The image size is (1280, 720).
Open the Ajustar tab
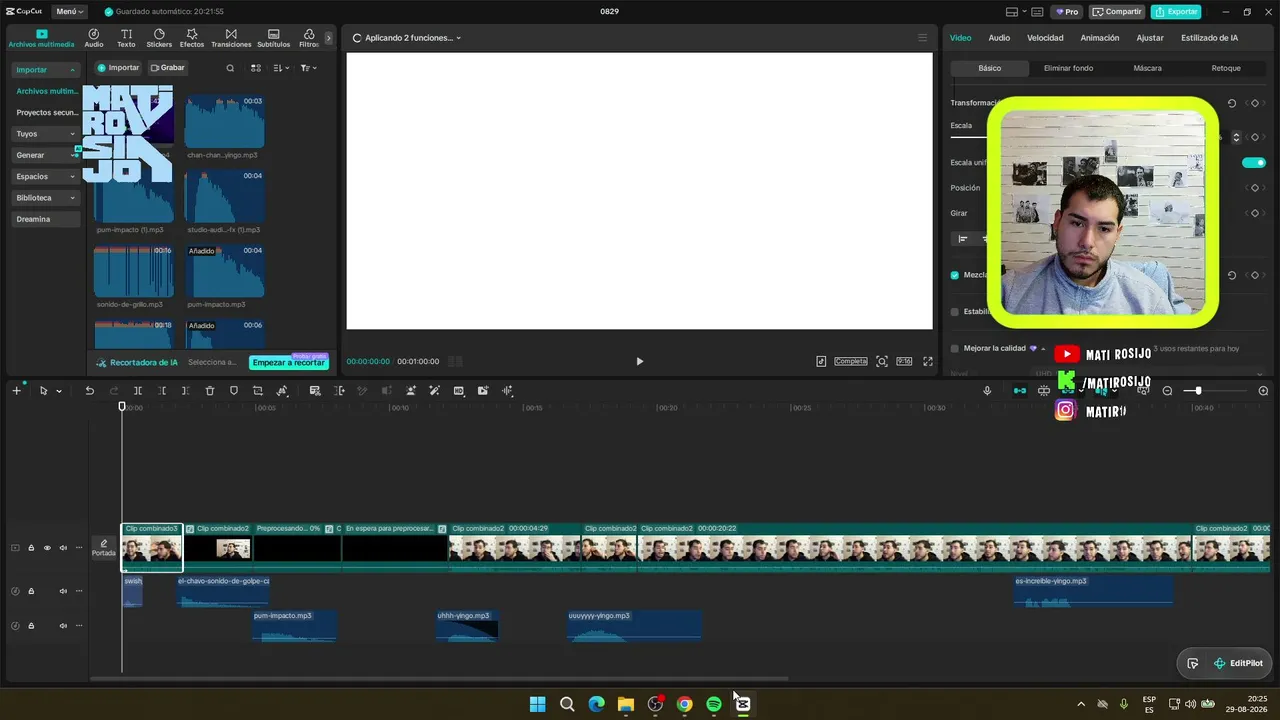[x=1150, y=38]
